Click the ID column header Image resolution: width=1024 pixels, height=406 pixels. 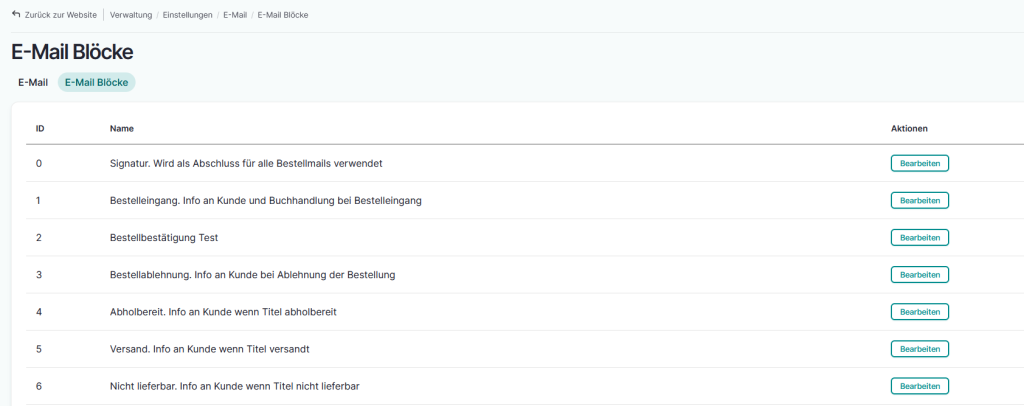click(40, 129)
